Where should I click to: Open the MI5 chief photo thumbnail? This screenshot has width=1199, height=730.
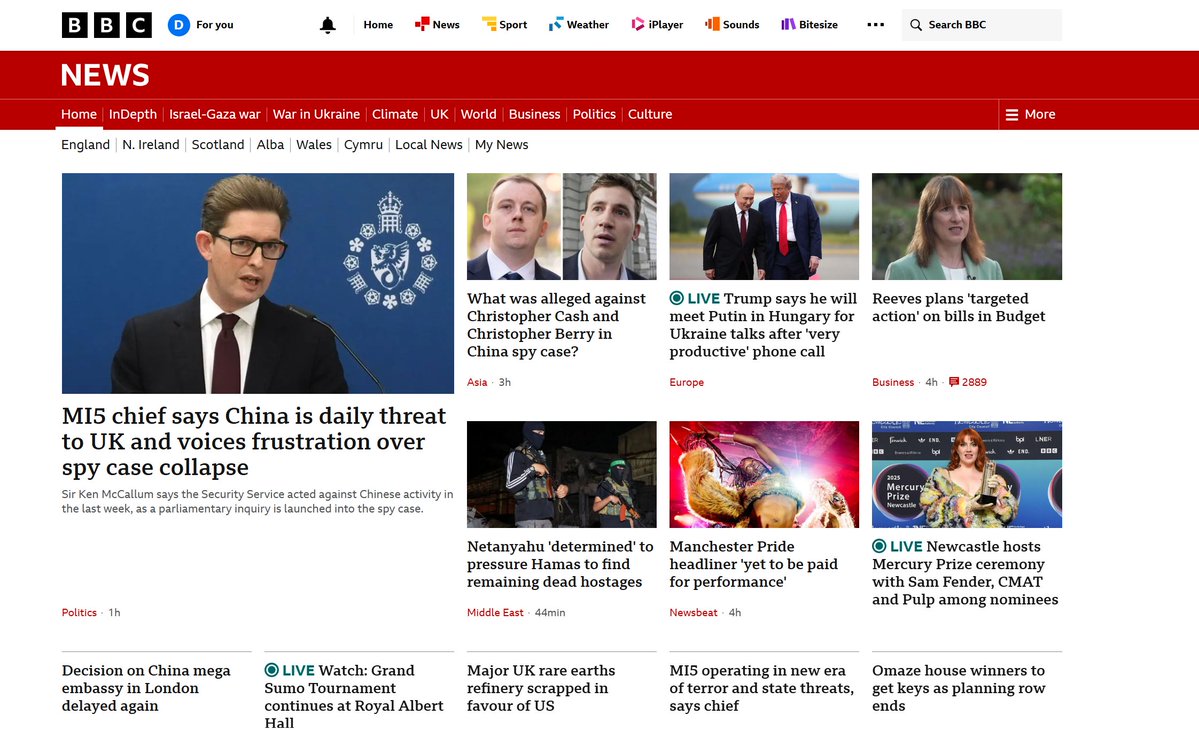pyautogui.click(x=258, y=283)
